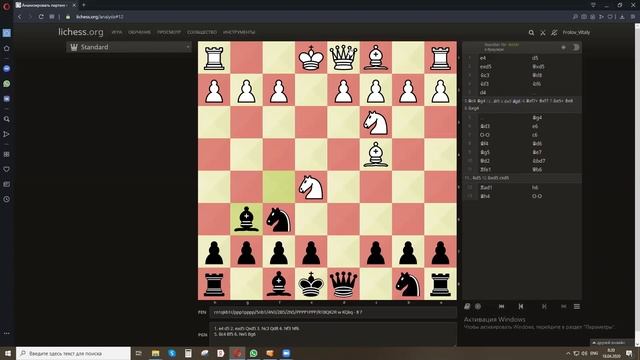The image size is (640, 360).
Task: Open sidebar player flow icon
Action: (7, 134)
